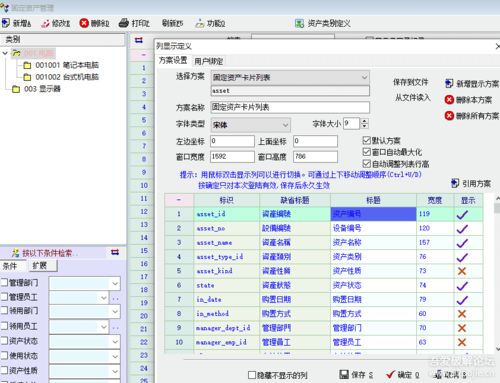Toggle 默认方案 checkbox
The width and height of the screenshot is (500, 383).
(367, 140)
